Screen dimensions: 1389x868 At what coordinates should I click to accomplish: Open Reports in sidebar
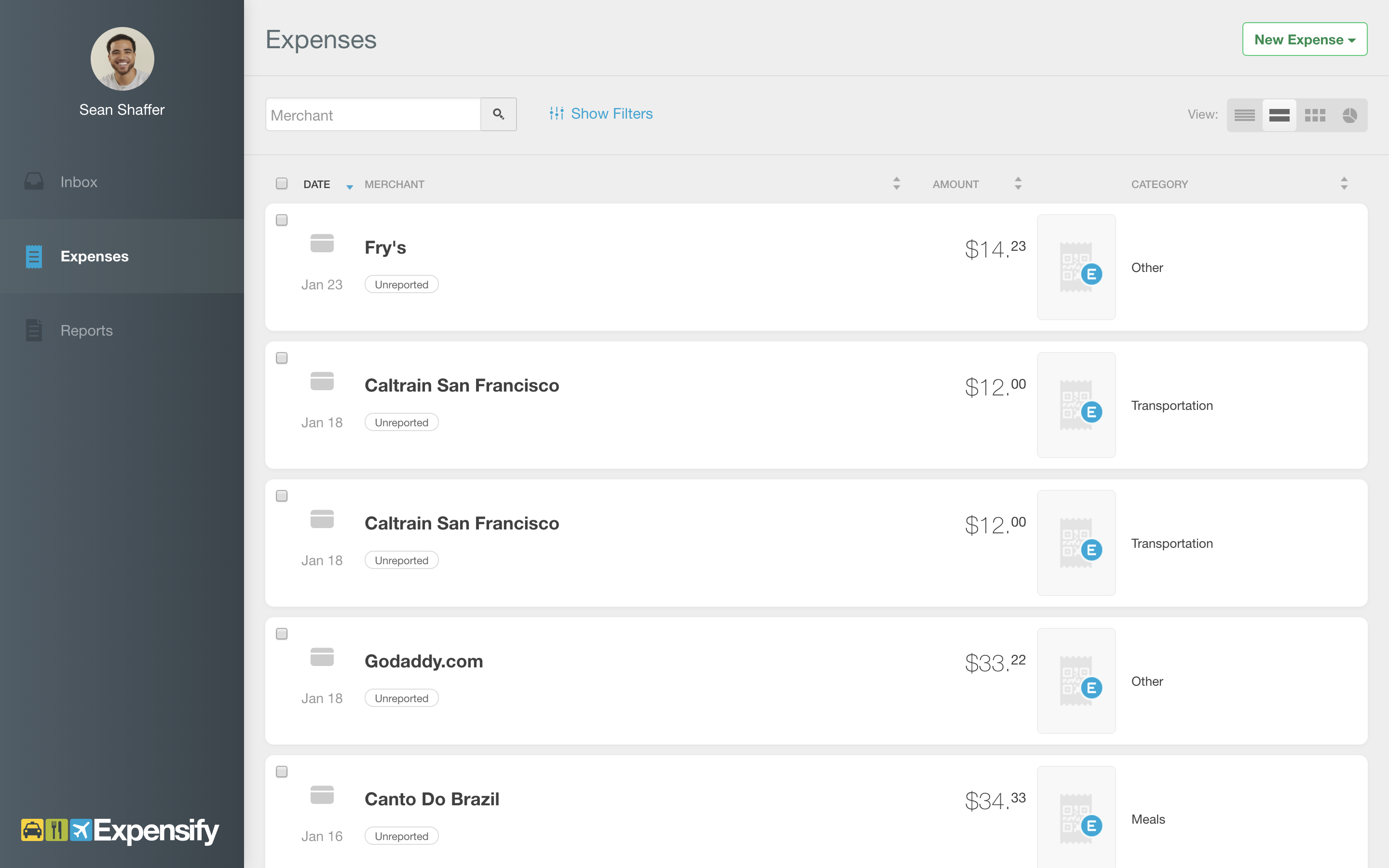coord(86,331)
